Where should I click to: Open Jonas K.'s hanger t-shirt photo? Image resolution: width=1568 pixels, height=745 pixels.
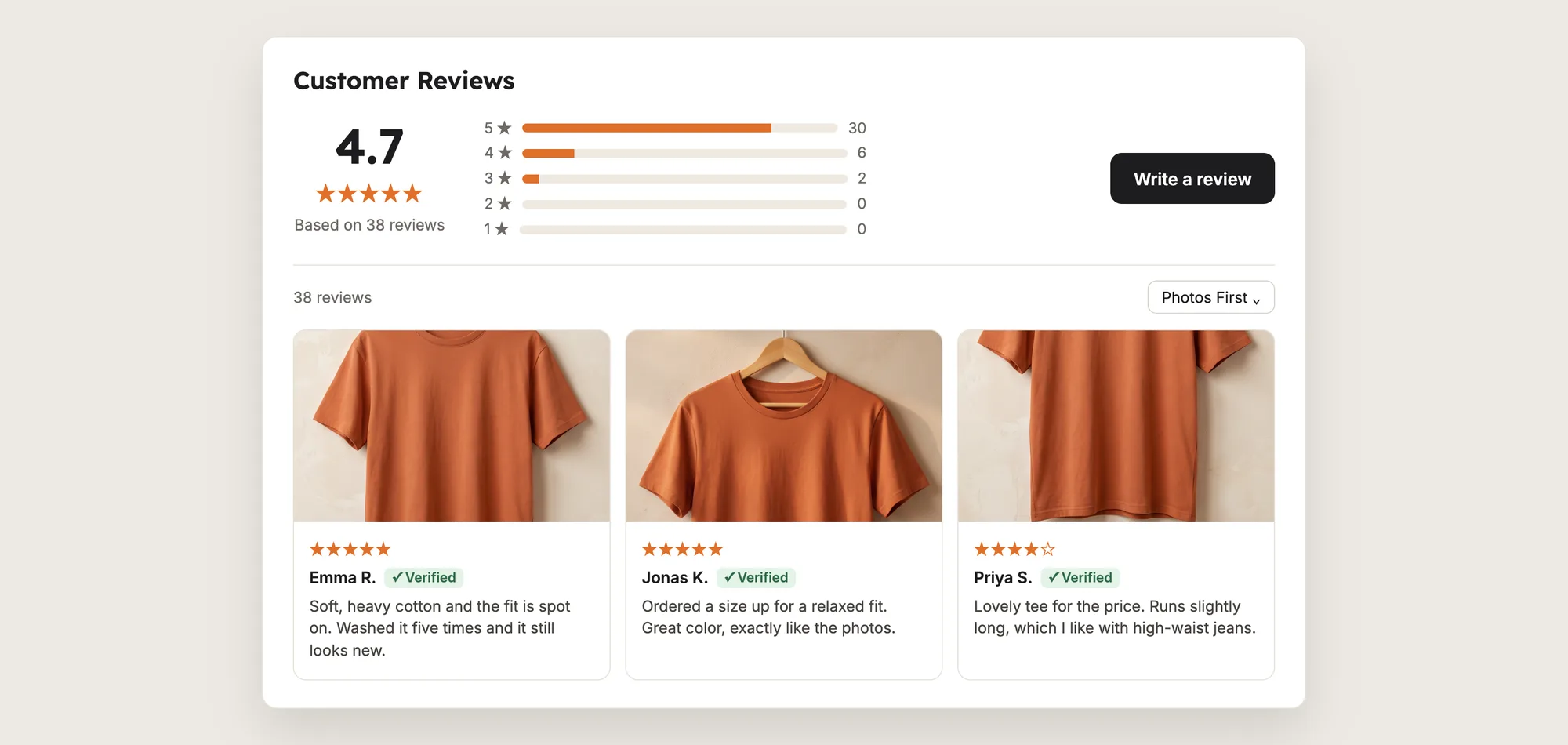coord(784,426)
